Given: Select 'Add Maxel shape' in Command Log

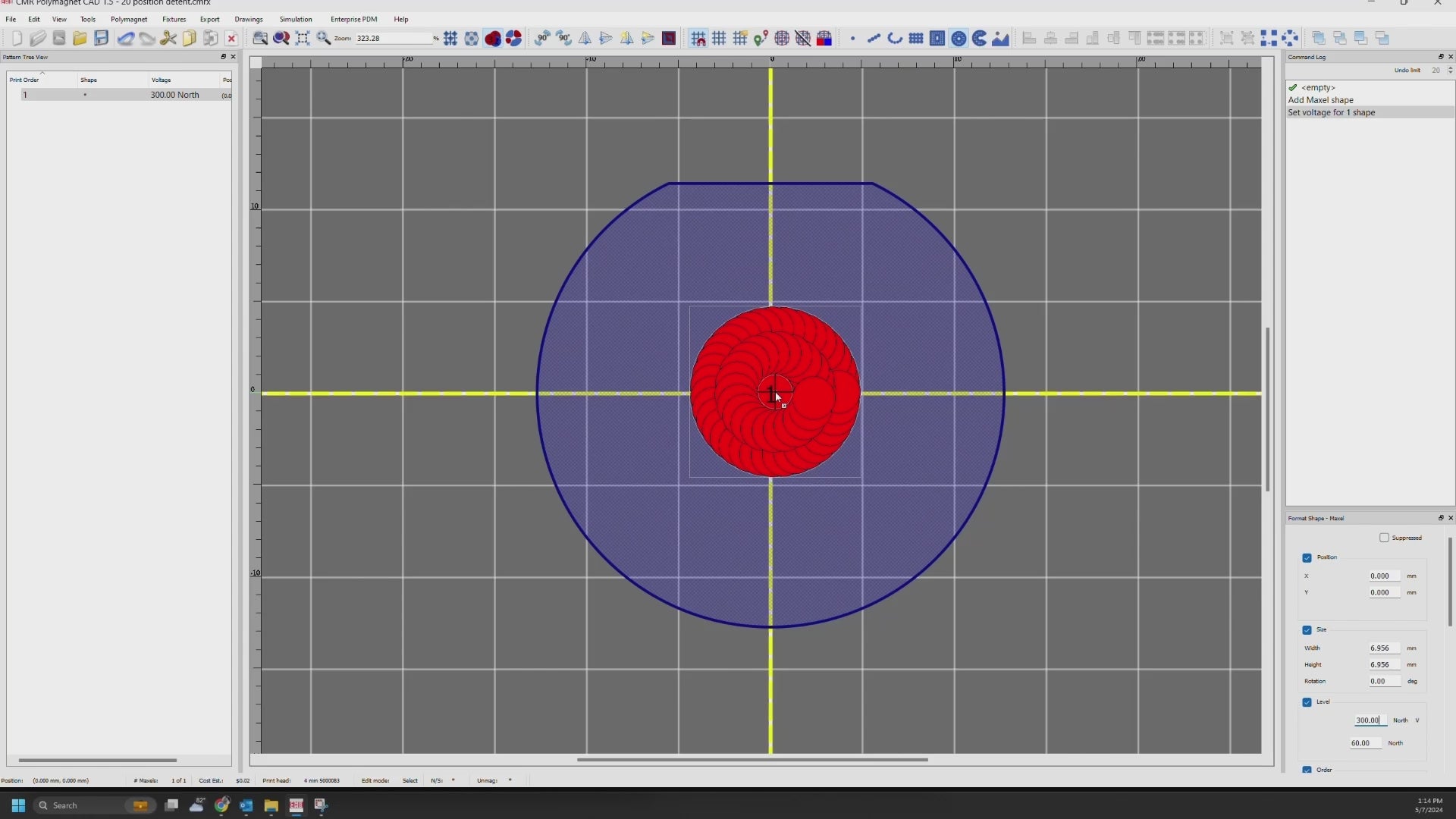Looking at the screenshot, I should coord(1320,100).
